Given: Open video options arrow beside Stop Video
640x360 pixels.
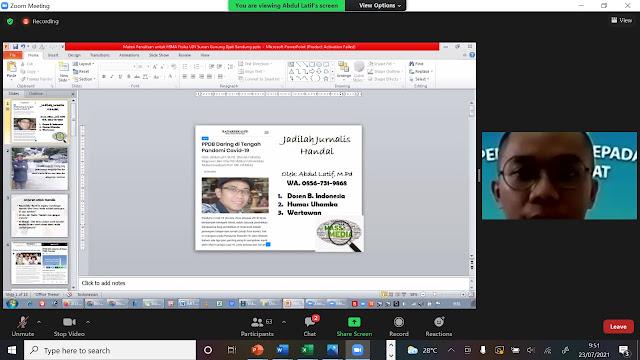Looking at the screenshot, I should coord(88,322).
